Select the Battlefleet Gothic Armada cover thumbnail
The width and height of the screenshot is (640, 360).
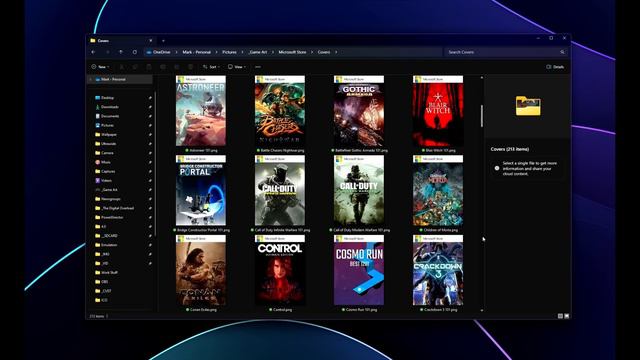point(359,111)
